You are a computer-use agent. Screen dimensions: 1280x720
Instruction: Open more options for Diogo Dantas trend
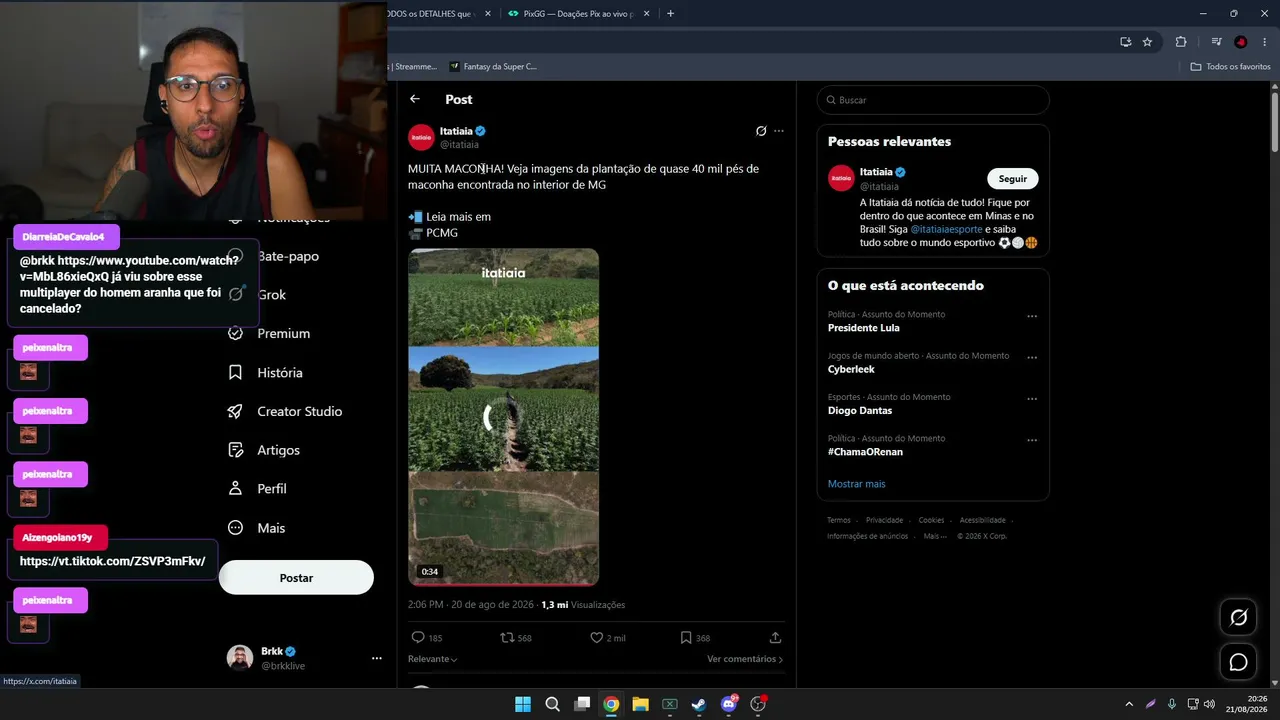(1032, 399)
